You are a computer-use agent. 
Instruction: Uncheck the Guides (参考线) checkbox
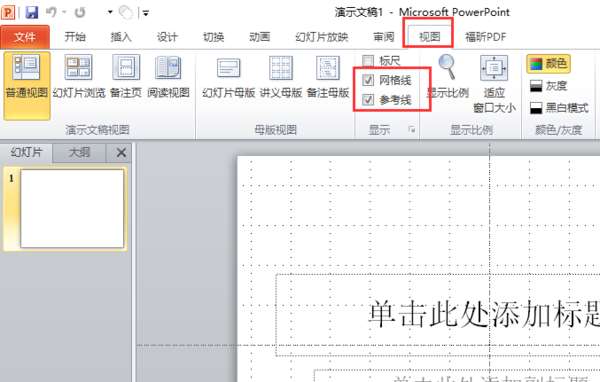click(x=368, y=100)
